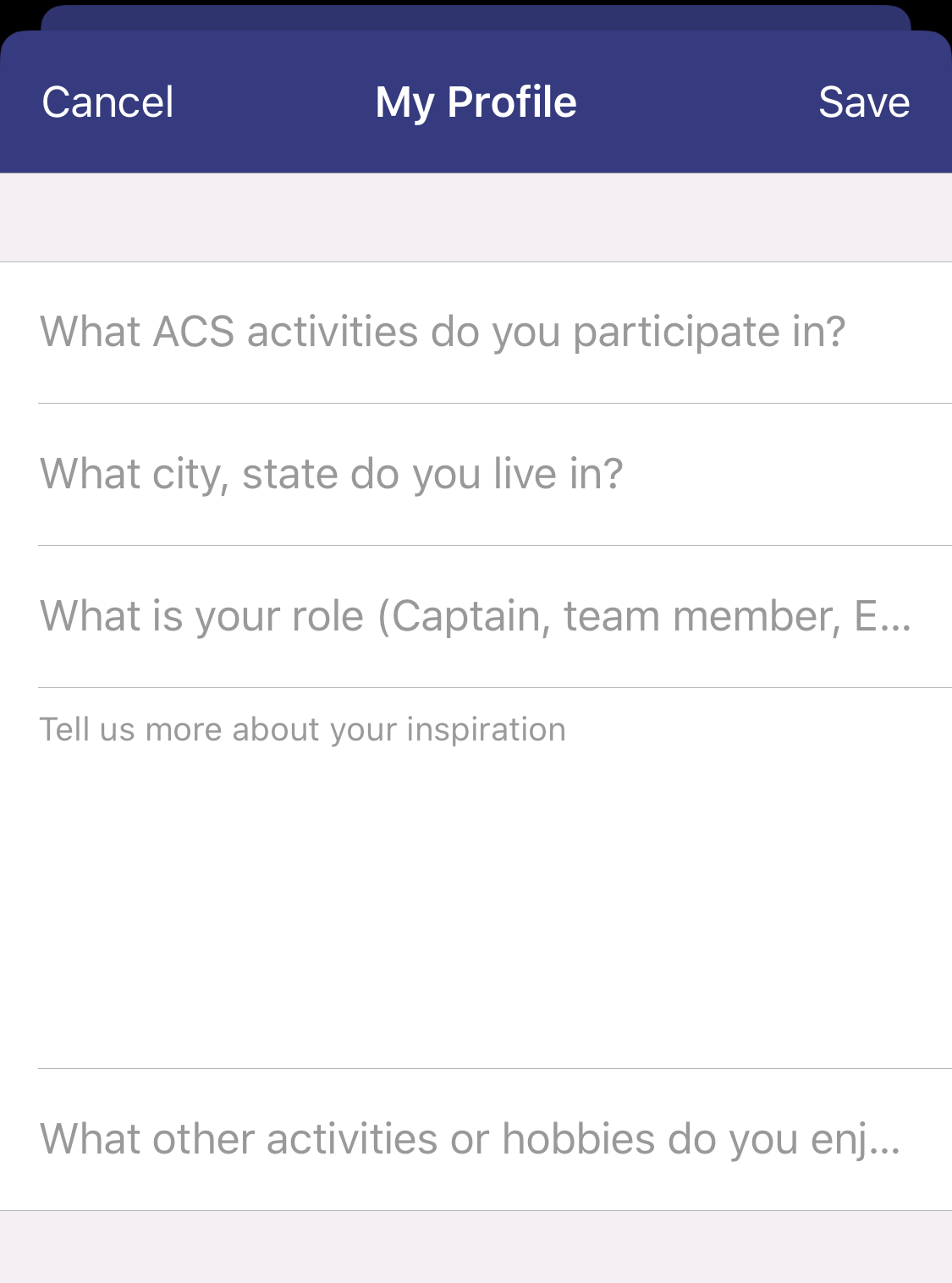Viewport: 952px width, 1283px height.
Task: Click the My Profile title
Action: [x=476, y=102]
